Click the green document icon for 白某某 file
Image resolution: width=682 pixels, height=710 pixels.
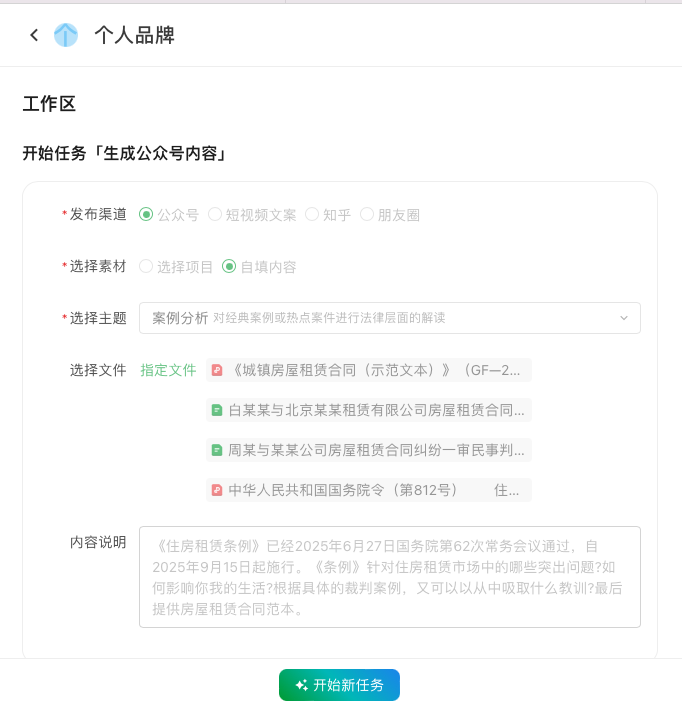pyautogui.click(x=216, y=410)
